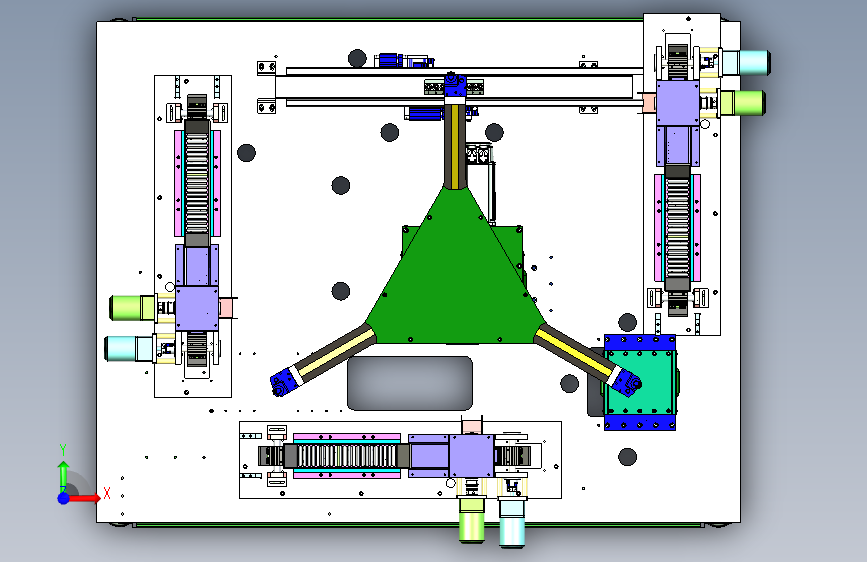Select the vertical arm with olive stripe
867x562 pixels.
coord(455,146)
